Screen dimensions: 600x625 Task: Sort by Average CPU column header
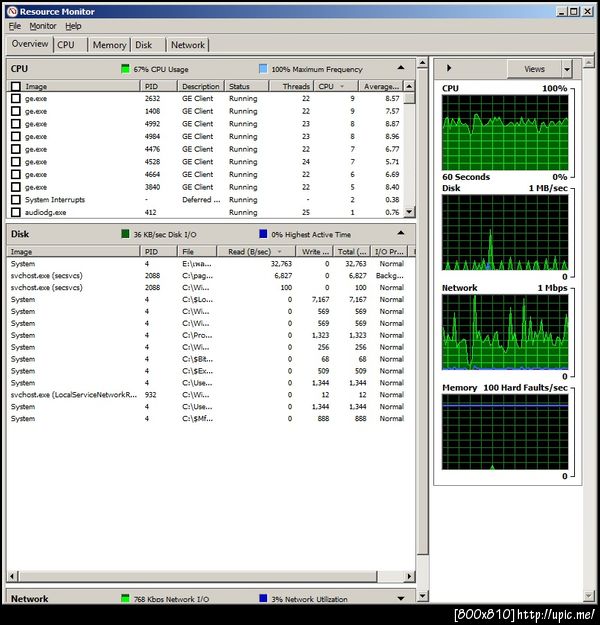(x=381, y=86)
